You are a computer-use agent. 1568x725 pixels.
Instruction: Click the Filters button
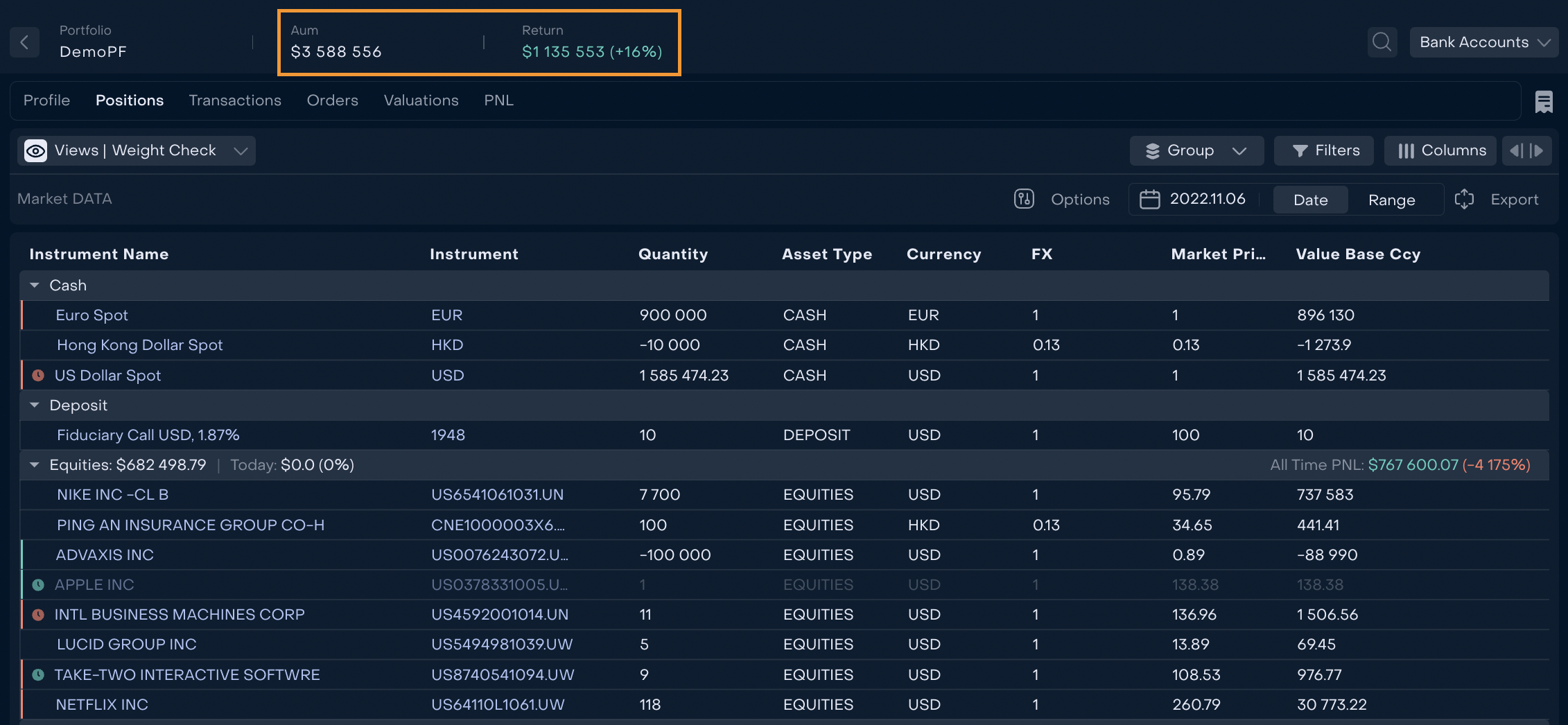point(1323,150)
